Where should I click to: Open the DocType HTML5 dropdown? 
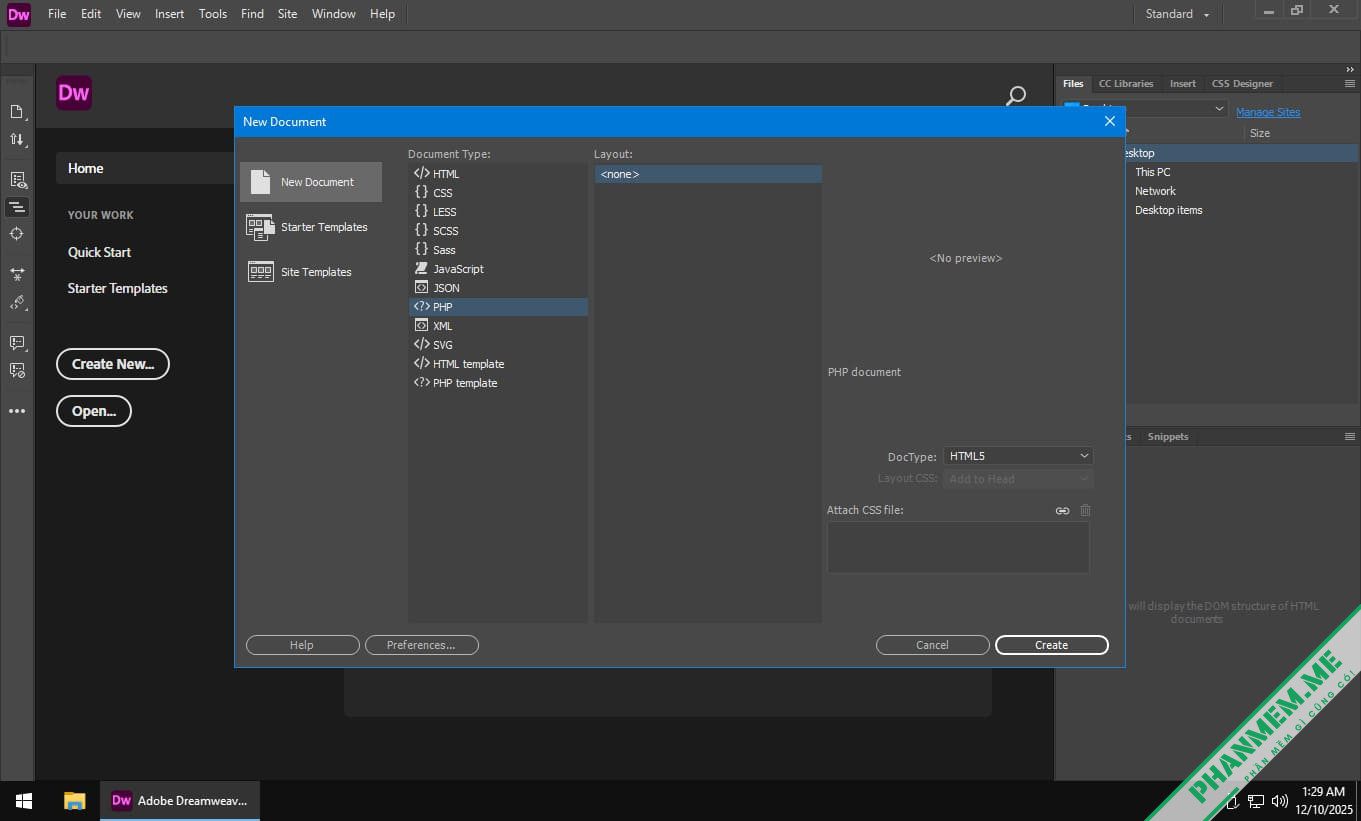(x=1018, y=456)
